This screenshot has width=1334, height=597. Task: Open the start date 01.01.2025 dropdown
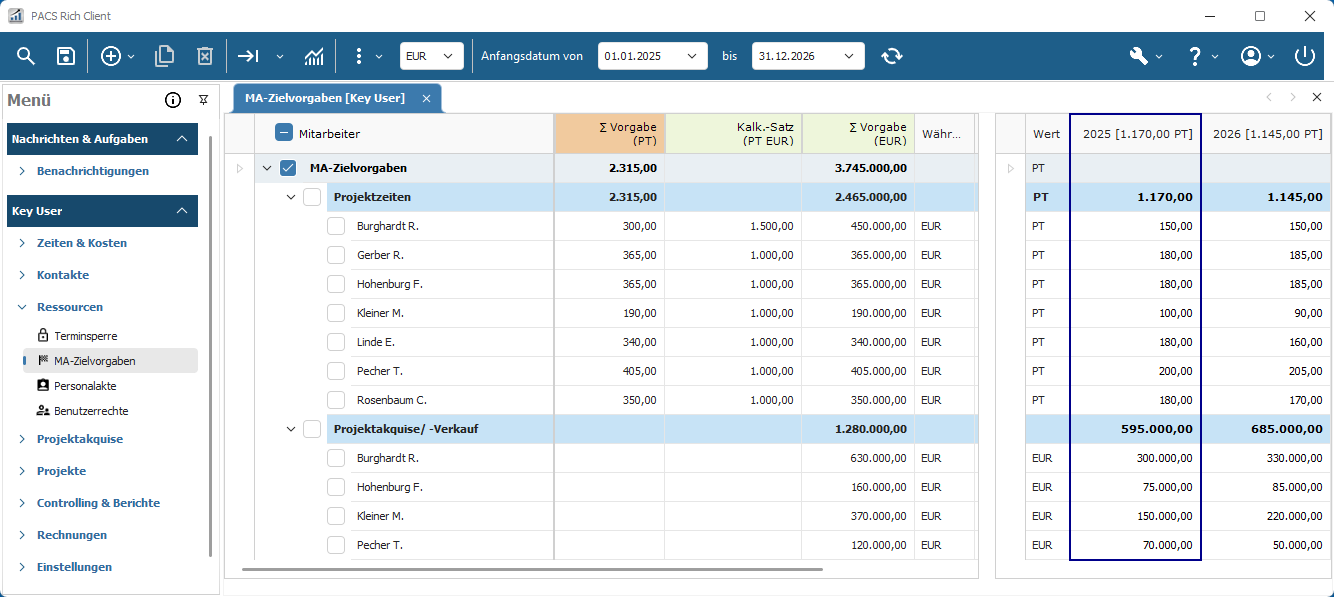[652, 56]
